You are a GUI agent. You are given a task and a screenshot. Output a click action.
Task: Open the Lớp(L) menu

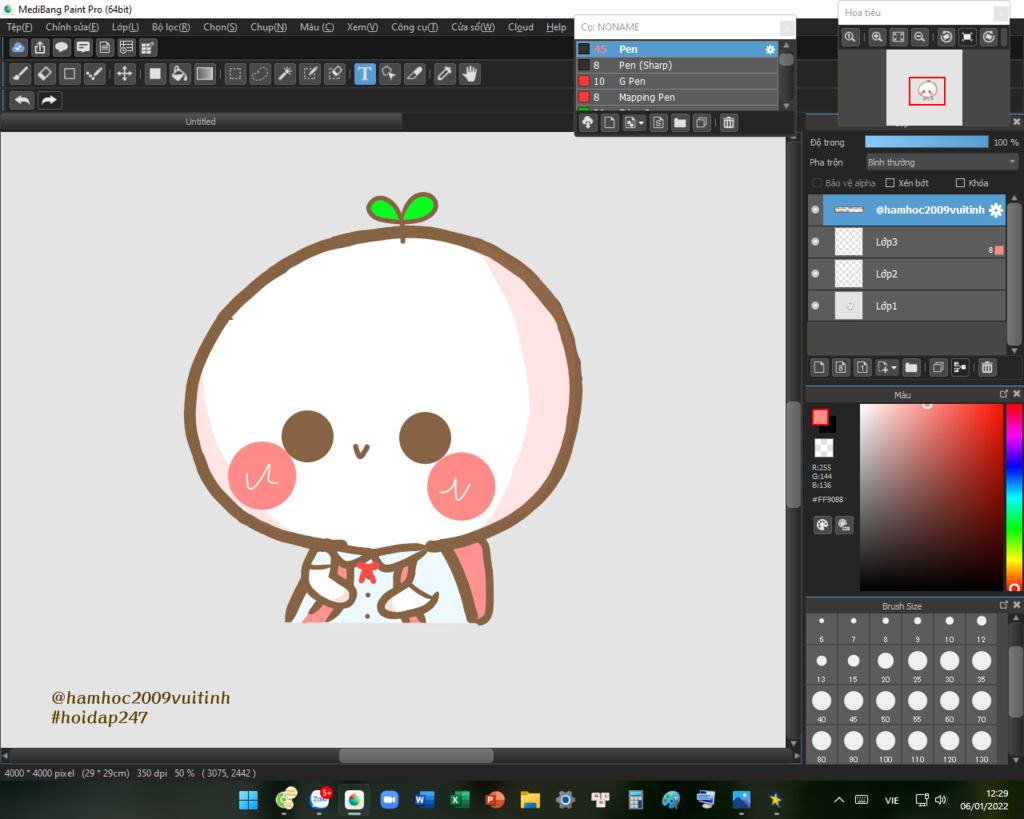tap(125, 27)
